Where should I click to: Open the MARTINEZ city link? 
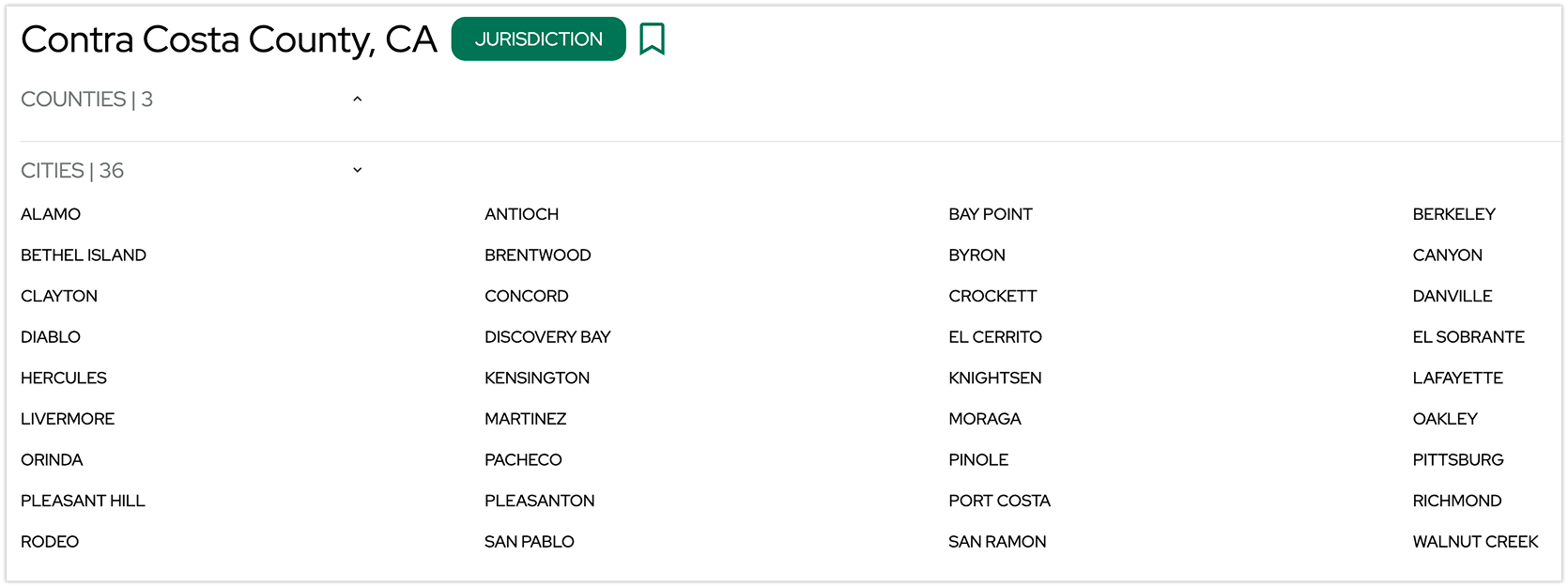pos(525,419)
